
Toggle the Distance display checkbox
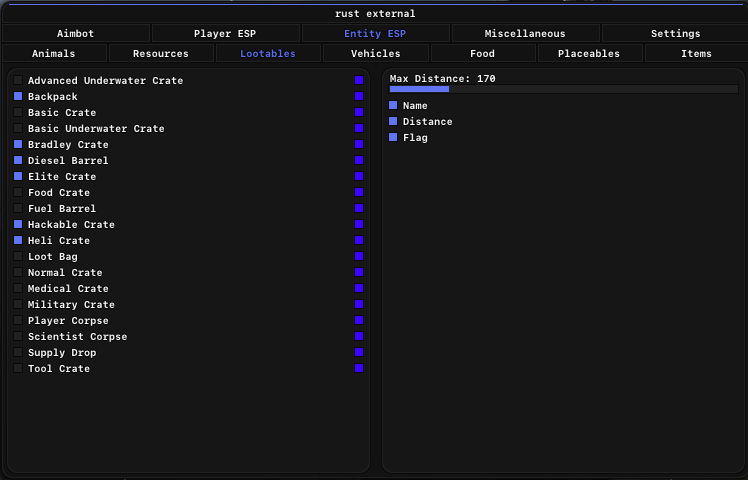pos(393,121)
